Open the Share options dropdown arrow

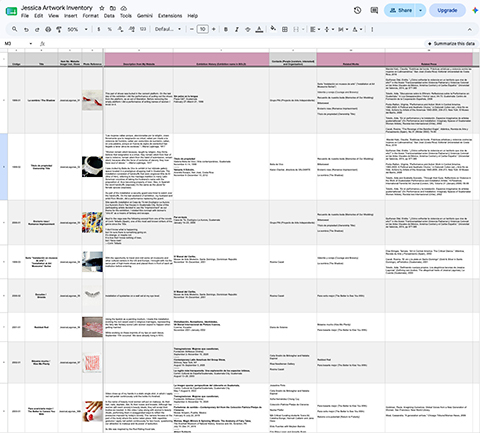pyautogui.click(x=420, y=10)
